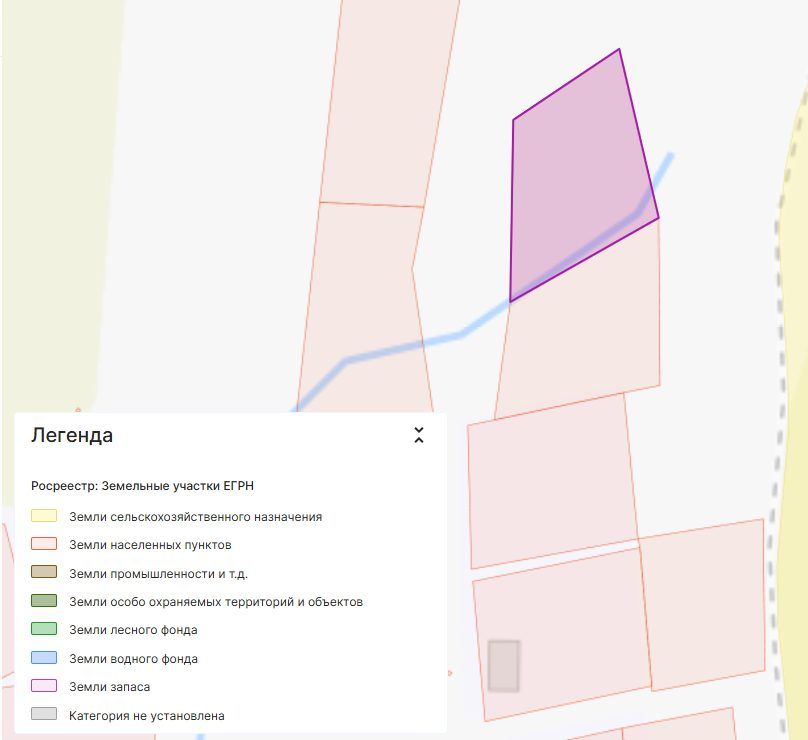Screen dimensions: 808x740
Task: Click the blue water fund swatch
Action: (44, 658)
